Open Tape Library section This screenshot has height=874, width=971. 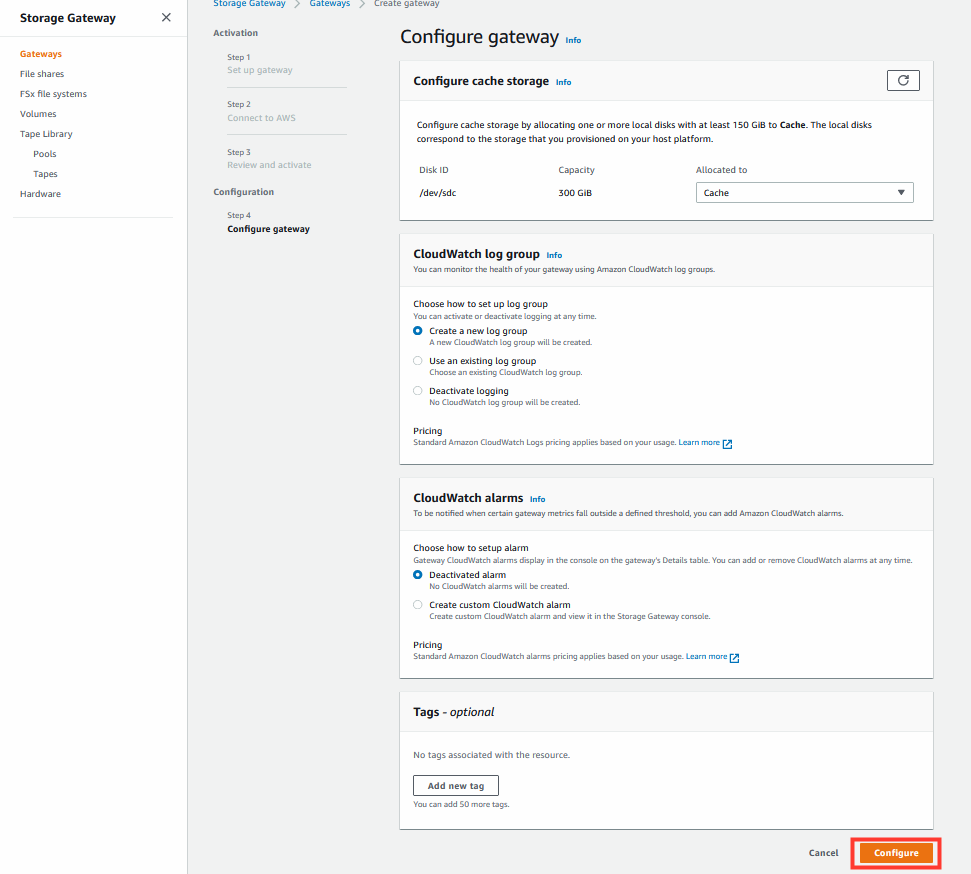[x=46, y=134]
